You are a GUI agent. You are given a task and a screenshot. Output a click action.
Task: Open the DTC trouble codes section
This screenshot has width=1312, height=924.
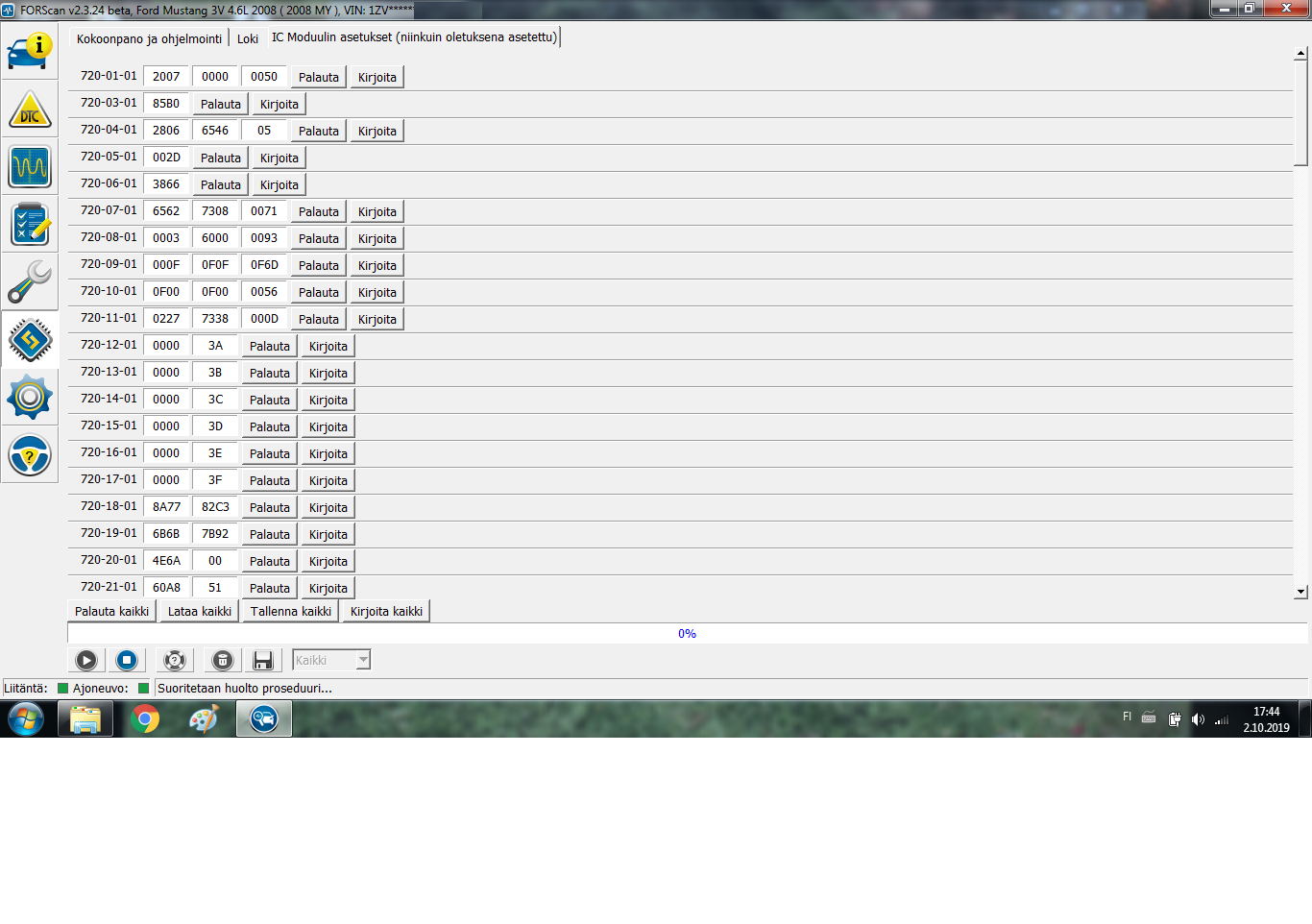(30, 109)
